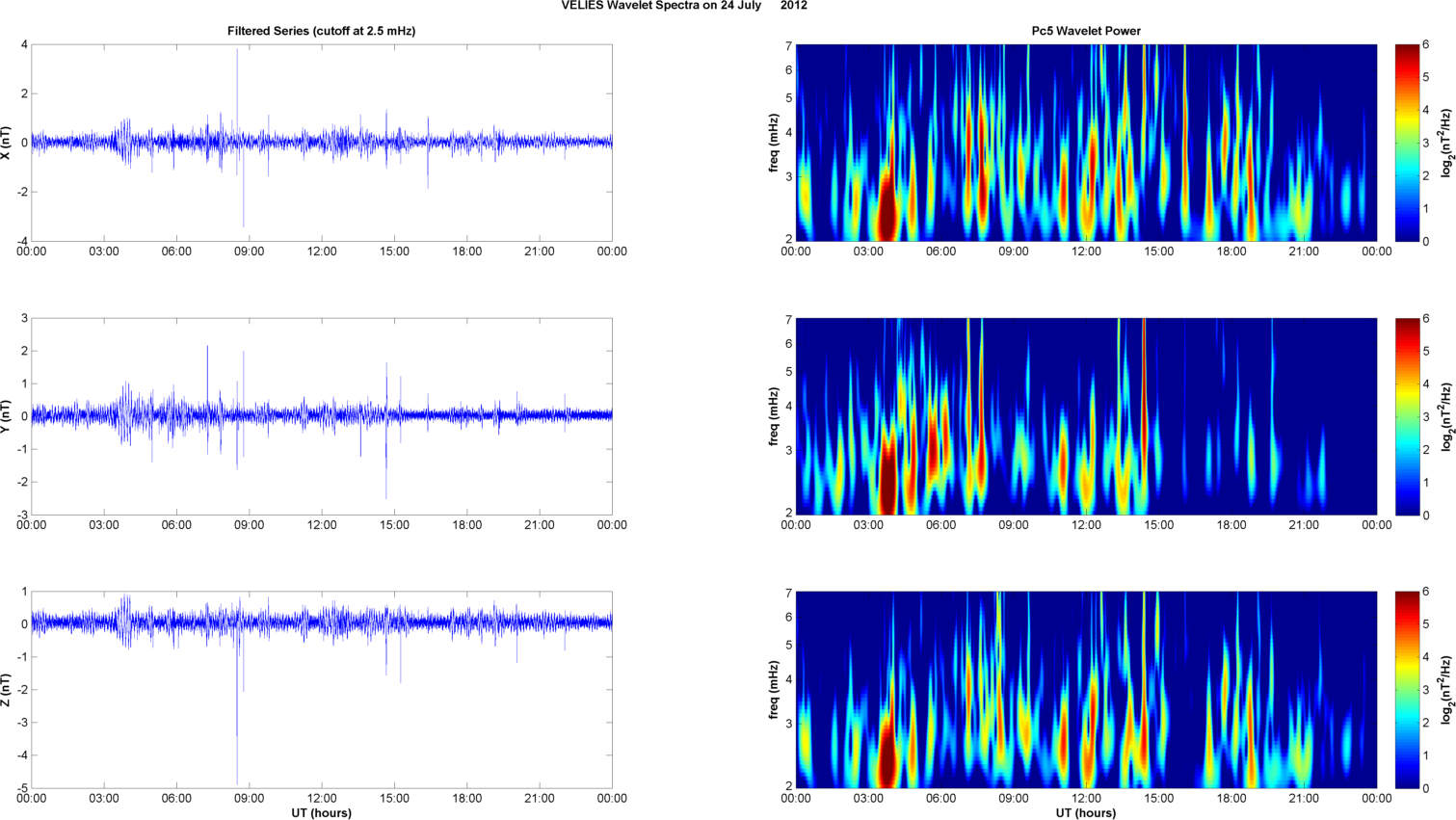Image resolution: width=1456 pixels, height=820 pixels.
Task: Select the top Pc5 wavelet power spectrogram
Action: click(x=1086, y=143)
